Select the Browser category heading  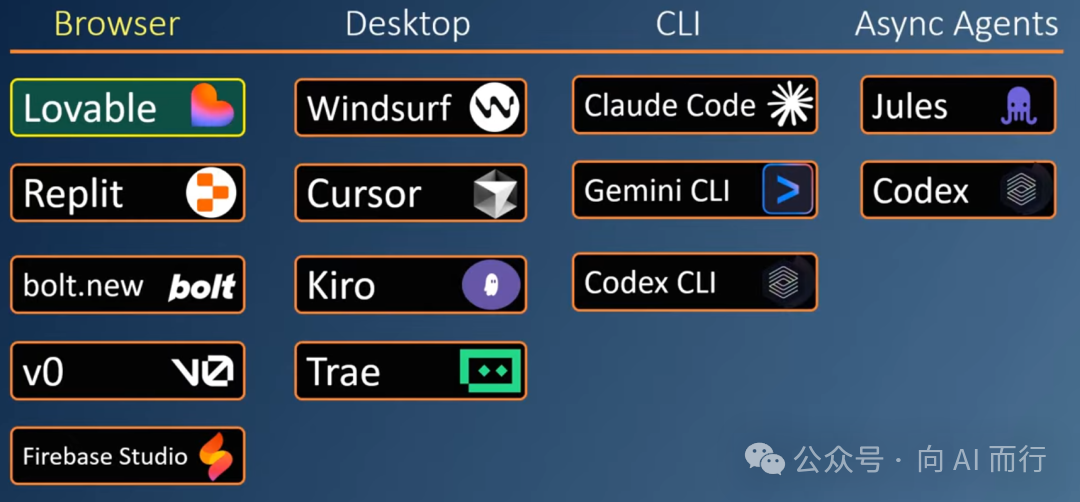[x=117, y=24]
